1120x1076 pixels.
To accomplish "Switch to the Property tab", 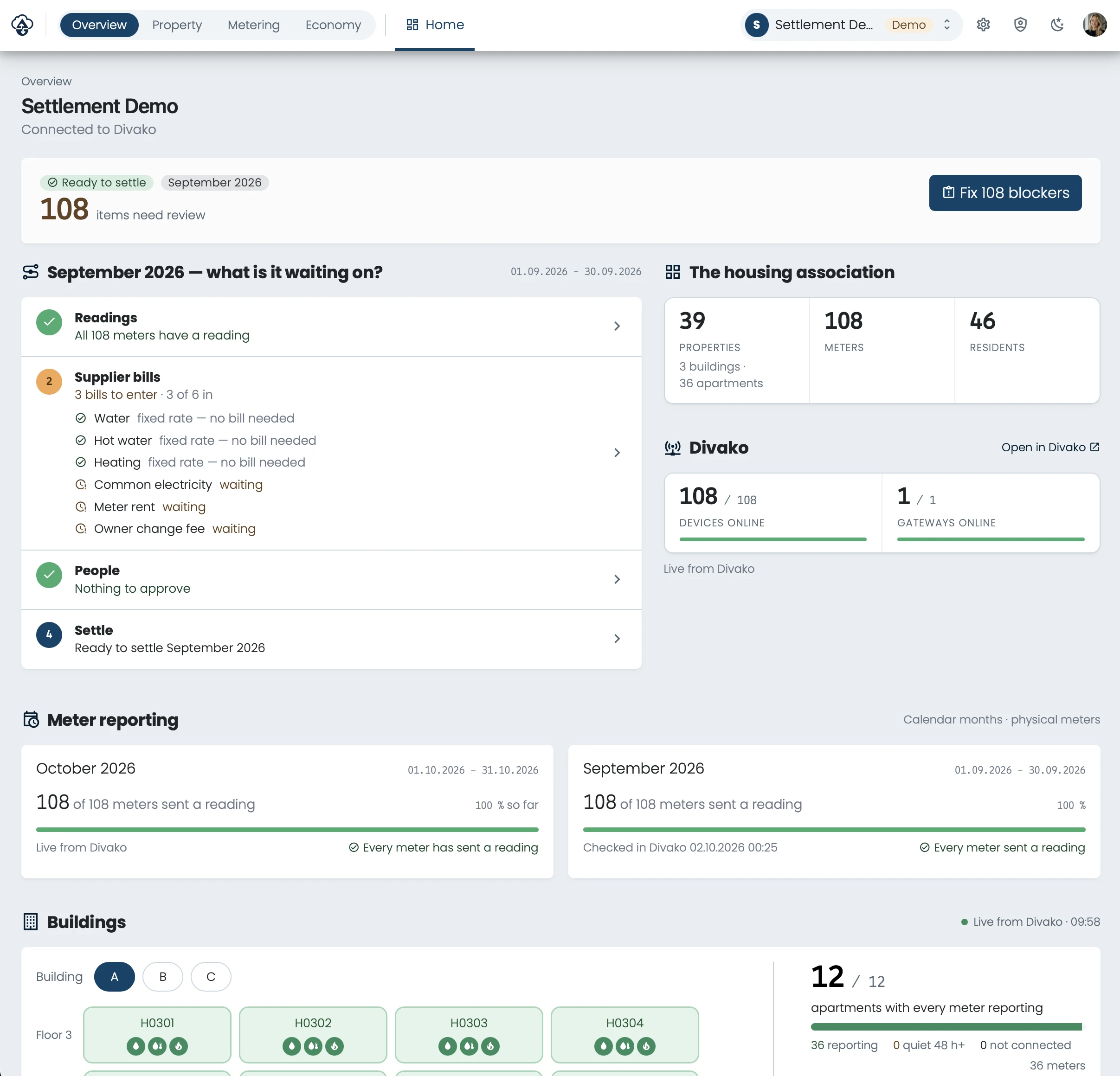I will pos(177,25).
